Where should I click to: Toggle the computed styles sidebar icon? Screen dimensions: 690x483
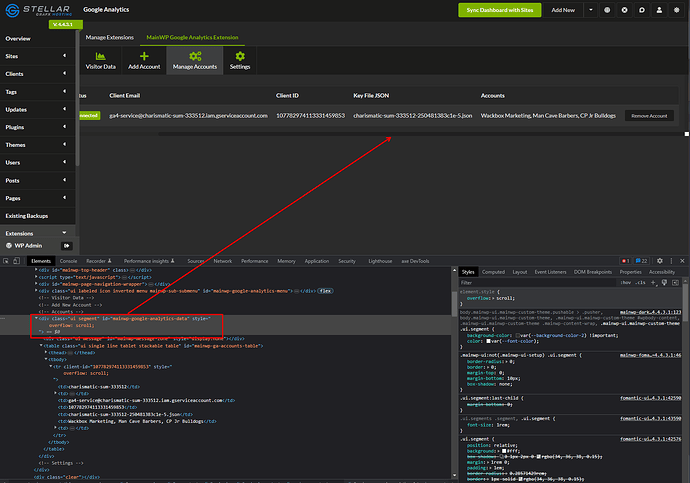click(675, 282)
